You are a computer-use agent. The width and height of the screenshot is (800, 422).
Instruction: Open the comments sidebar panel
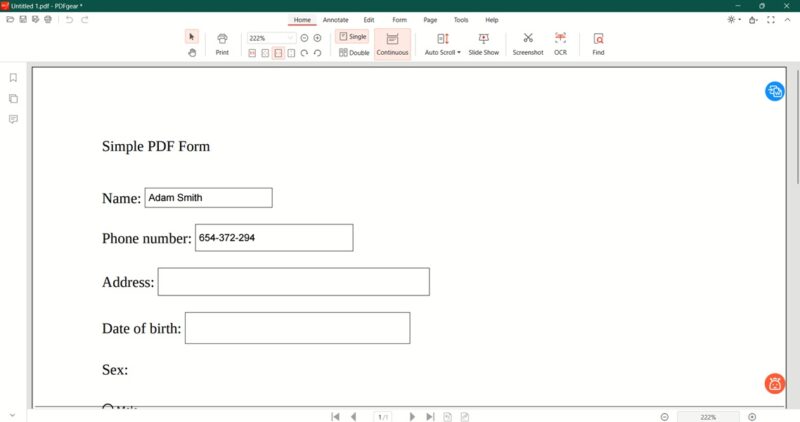coord(13,119)
